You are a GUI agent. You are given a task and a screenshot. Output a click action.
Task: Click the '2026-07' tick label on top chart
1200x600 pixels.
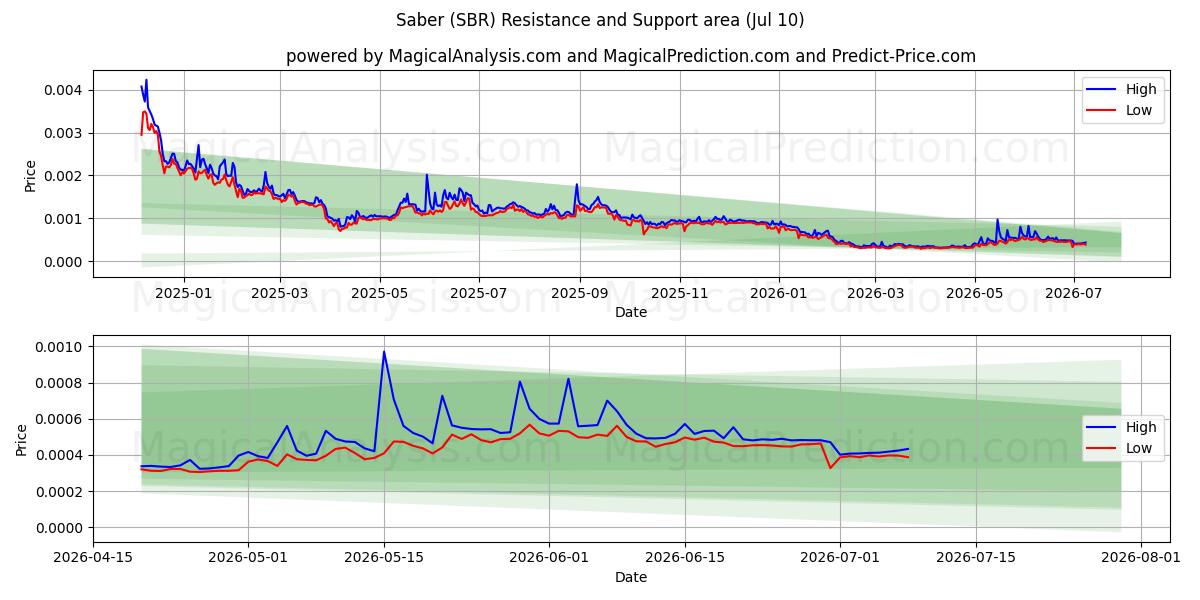click(x=1073, y=293)
